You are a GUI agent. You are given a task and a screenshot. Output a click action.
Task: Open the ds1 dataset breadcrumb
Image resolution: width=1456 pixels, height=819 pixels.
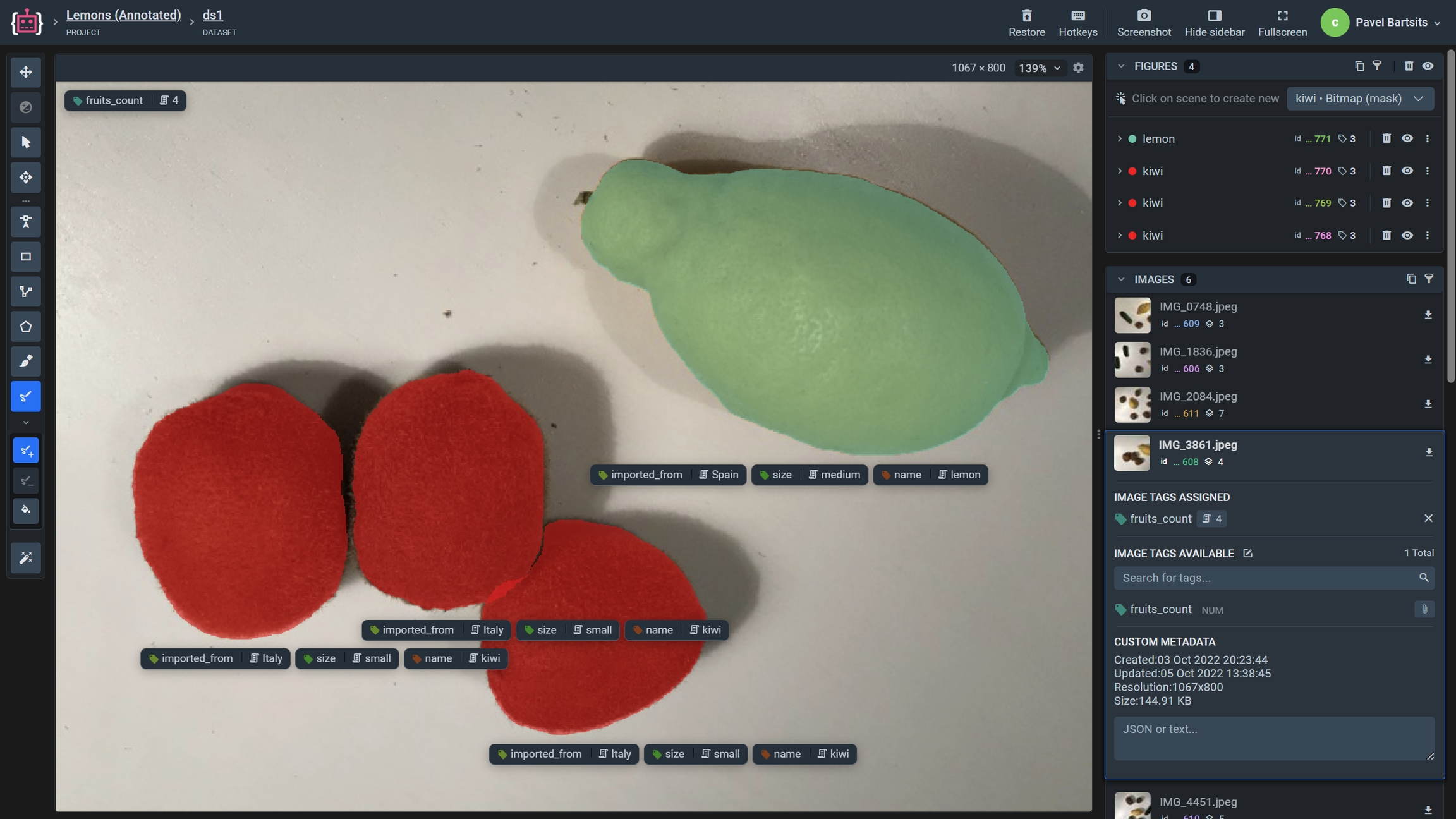[x=212, y=15]
